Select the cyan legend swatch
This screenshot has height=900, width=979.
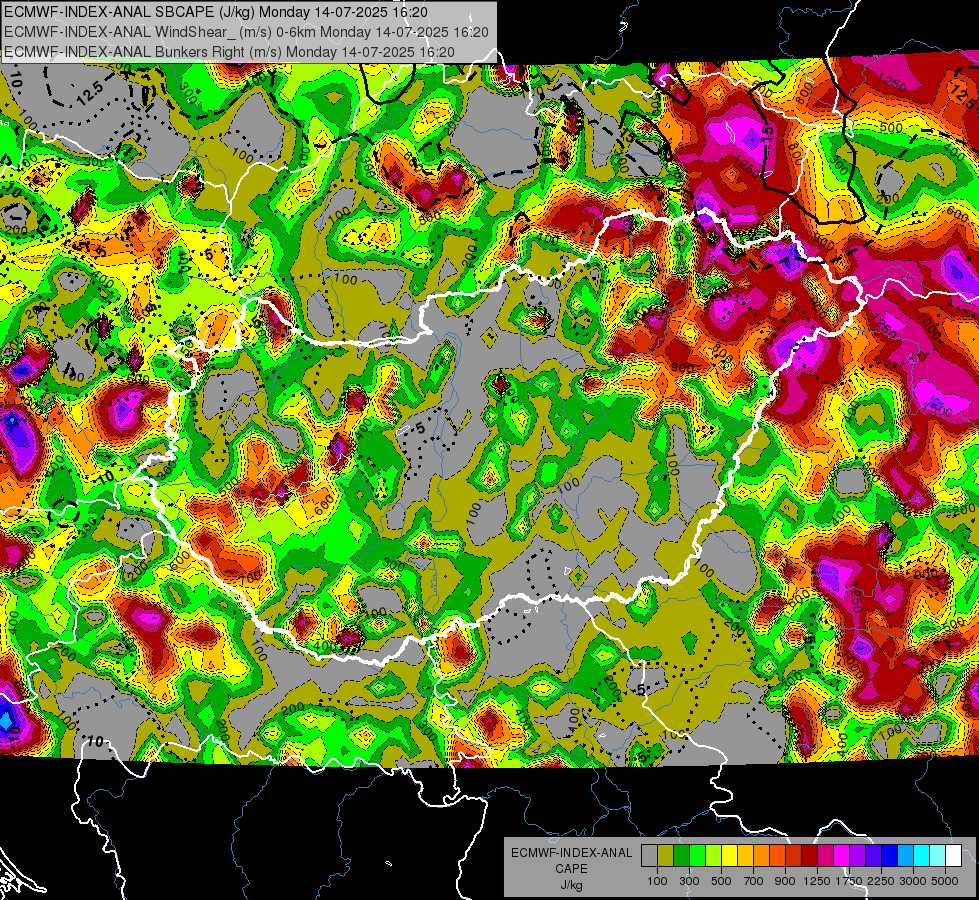point(922,856)
